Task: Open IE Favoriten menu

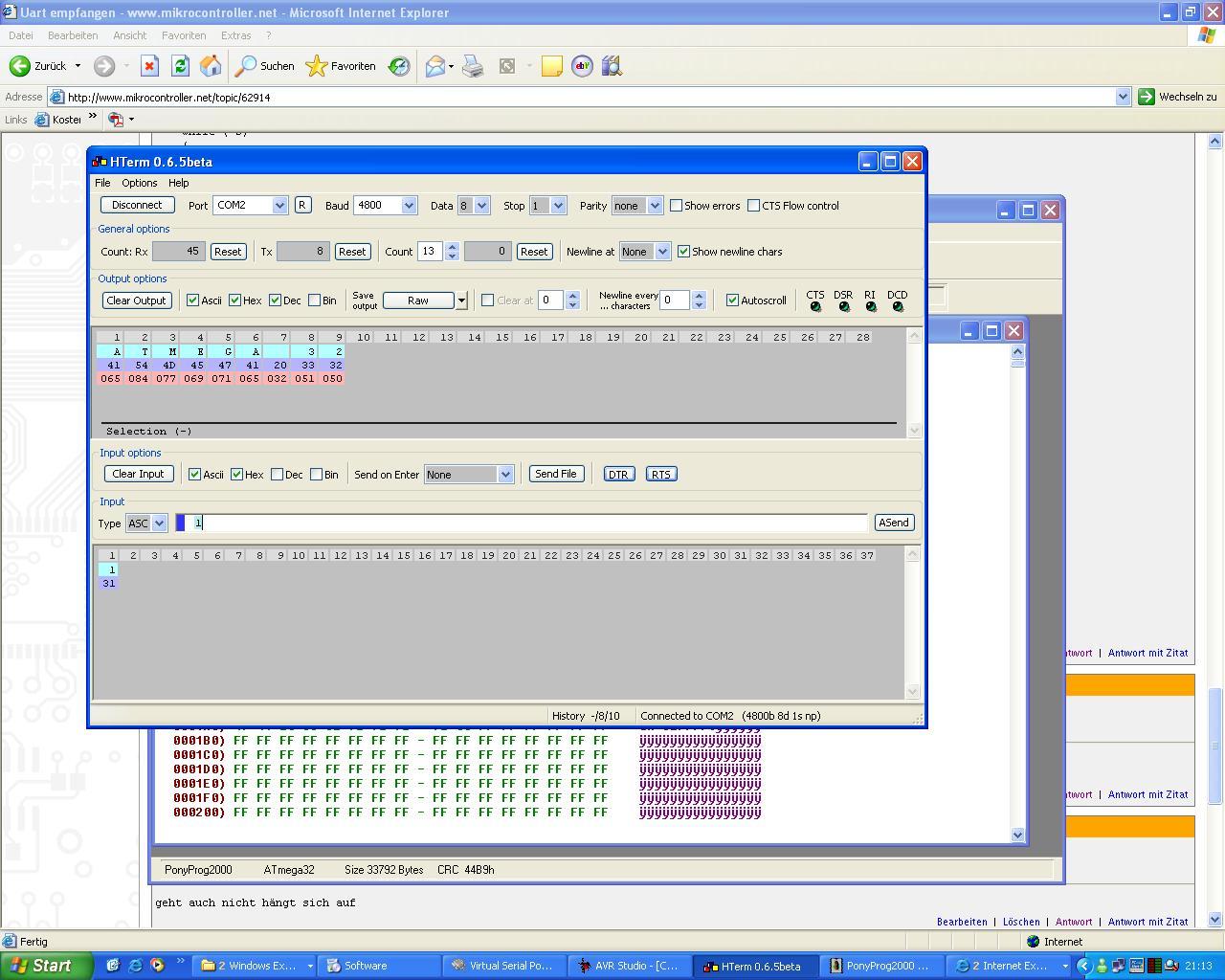Action: pos(184,35)
